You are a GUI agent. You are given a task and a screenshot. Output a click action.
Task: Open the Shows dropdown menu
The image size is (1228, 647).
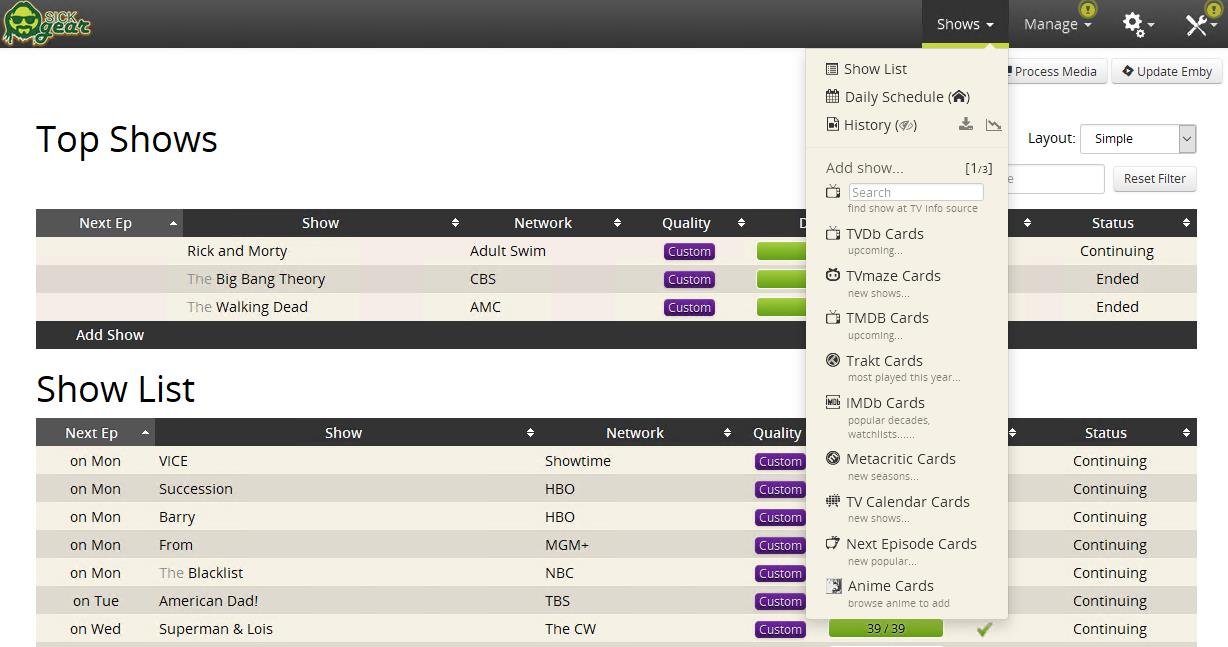click(x=965, y=24)
